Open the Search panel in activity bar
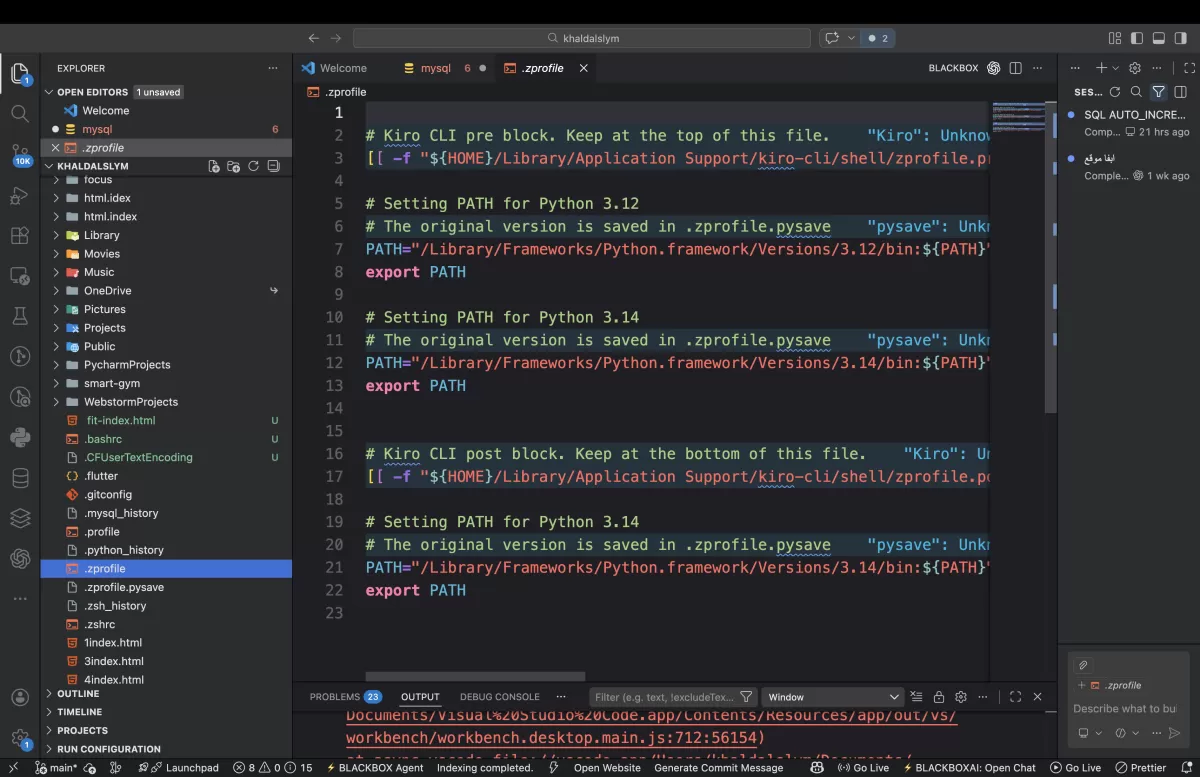The width and height of the screenshot is (1200, 777). 20,114
